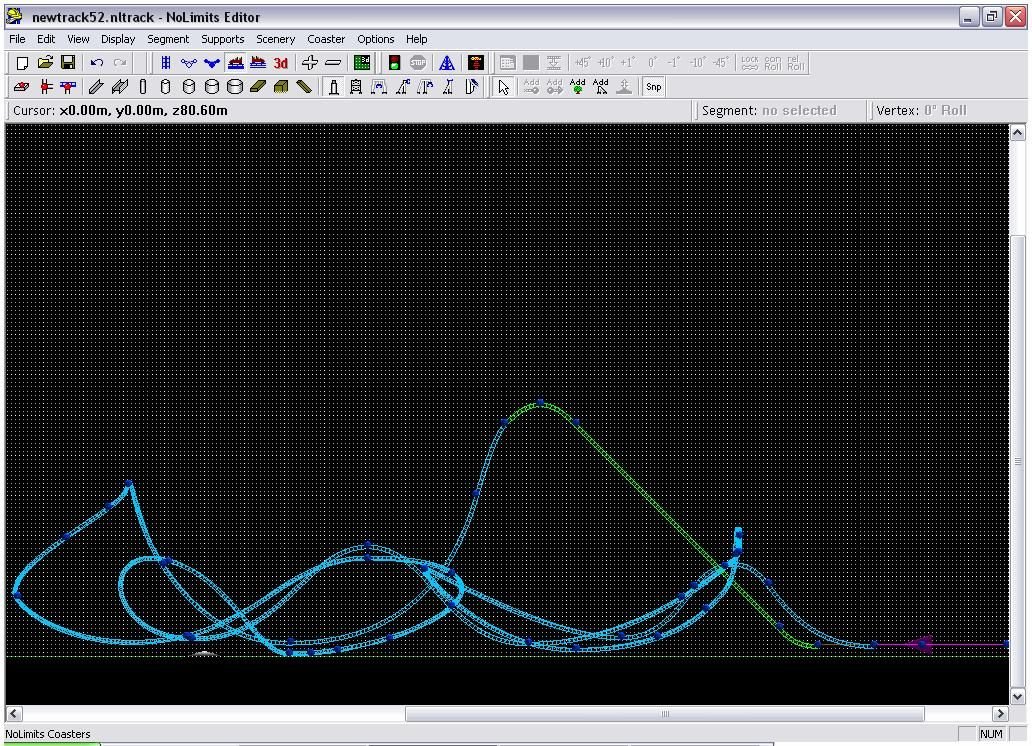Select the diagonal wooden plank icon
1032x746 pixels.
[x=304, y=86]
